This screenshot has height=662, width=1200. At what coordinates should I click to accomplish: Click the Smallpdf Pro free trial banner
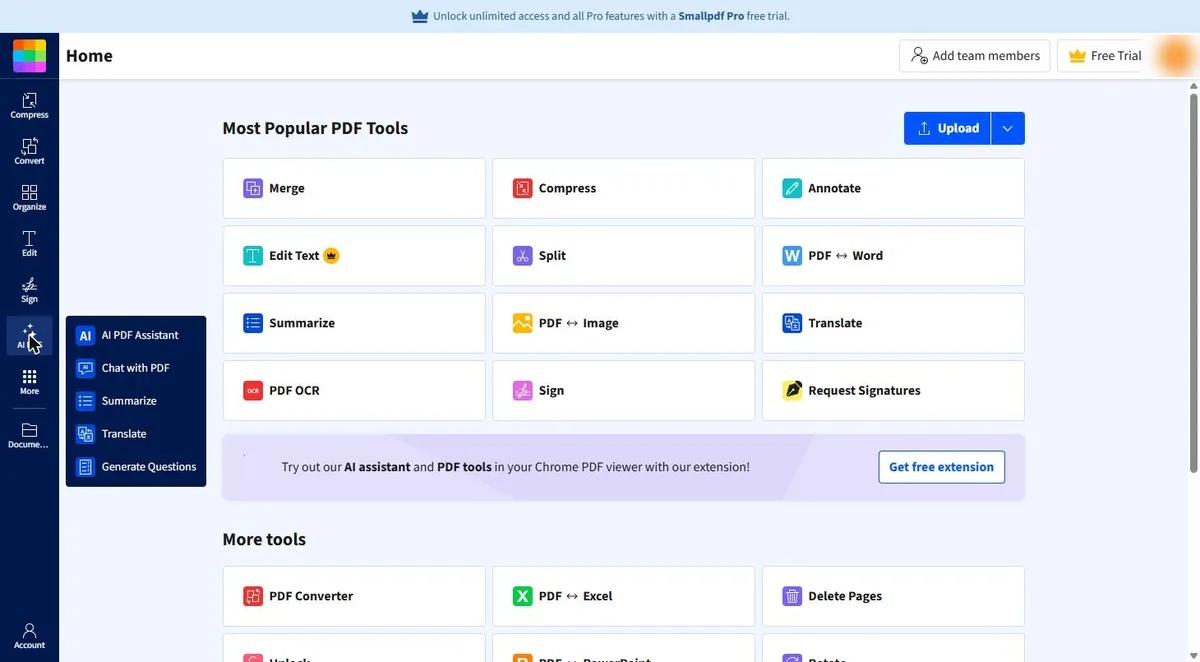tap(600, 16)
